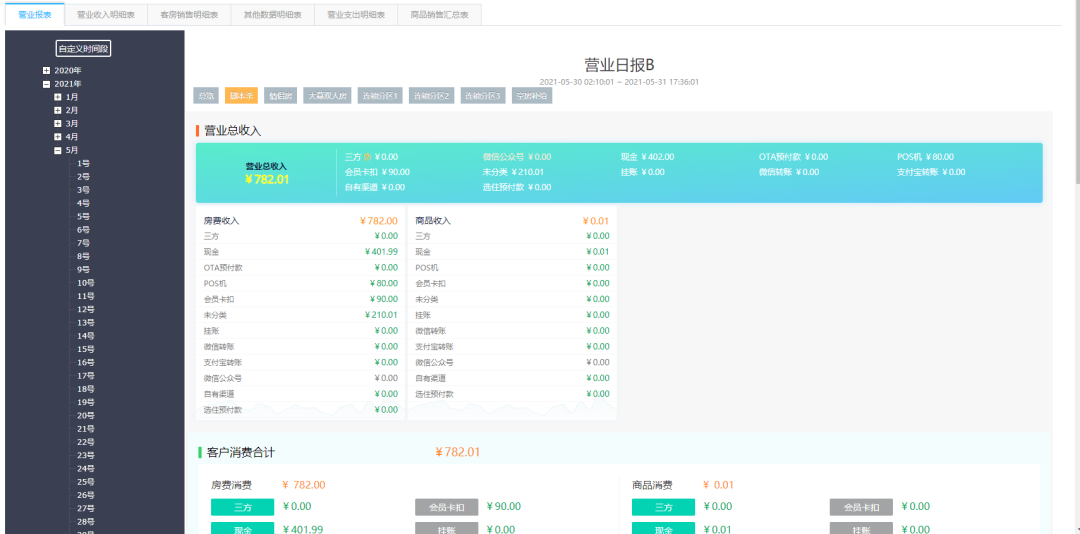1080x534 pixels.
Task: Select 20号 in the May tree
Action: coord(85,415)
